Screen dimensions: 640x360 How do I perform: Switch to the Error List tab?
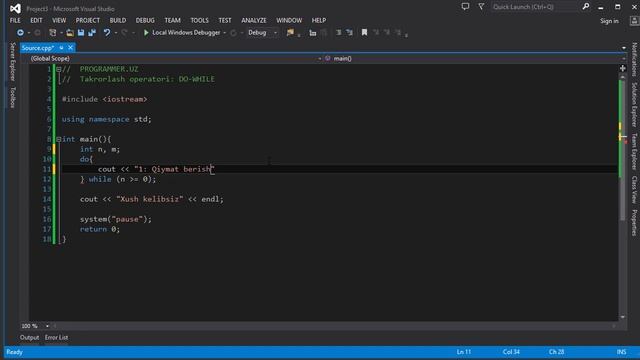point(56,338)
